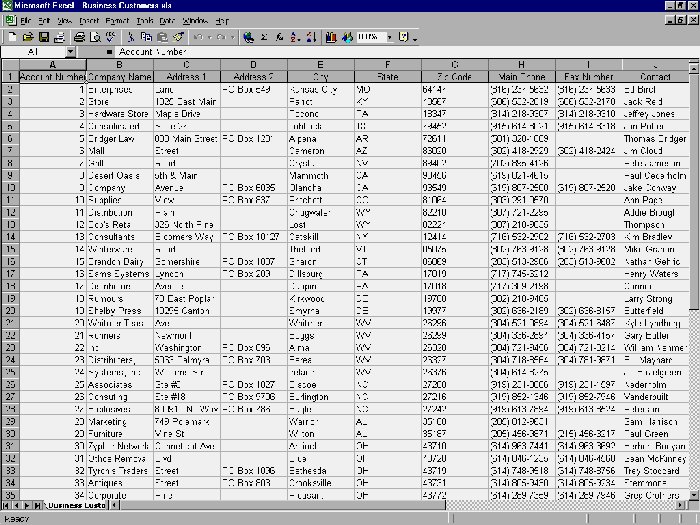Click the horizontal scrollbar right arrow

coord(680,505)
